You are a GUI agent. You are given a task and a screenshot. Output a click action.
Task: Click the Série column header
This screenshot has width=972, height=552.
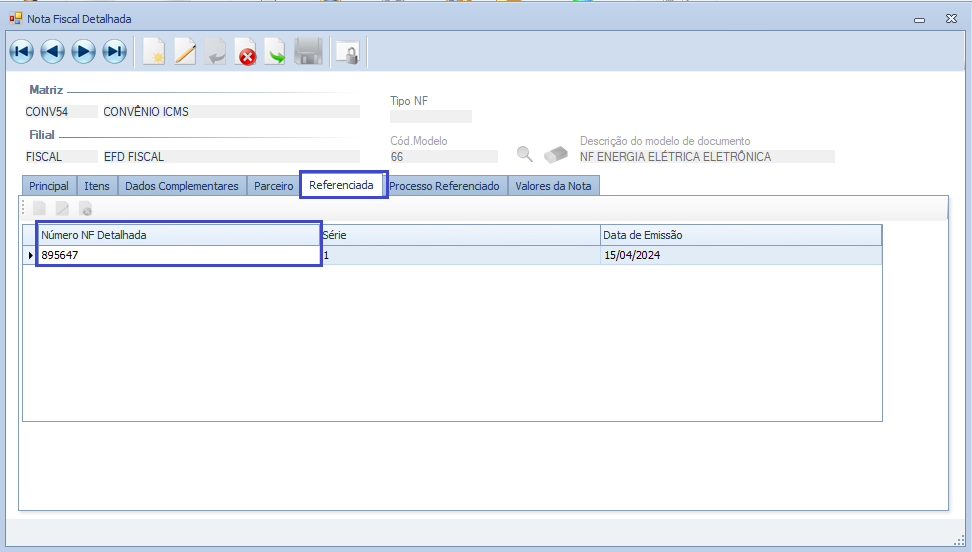pos(460,235)
